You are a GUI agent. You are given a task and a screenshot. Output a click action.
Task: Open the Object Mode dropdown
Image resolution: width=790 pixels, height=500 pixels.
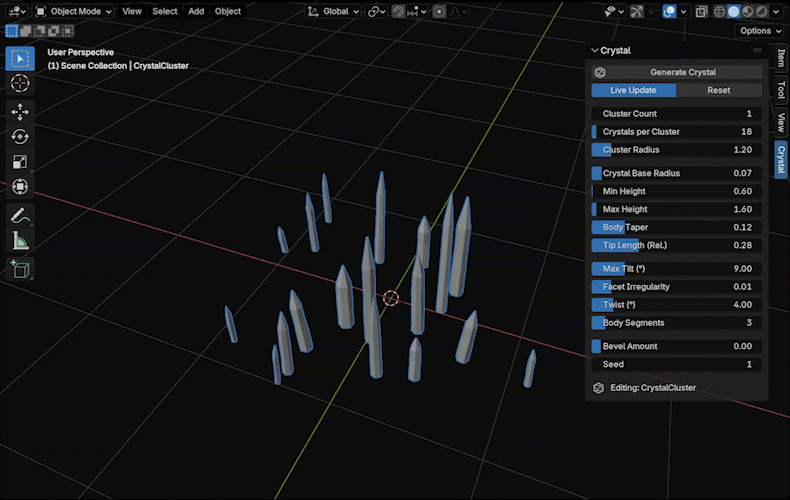click(x=74, y=11)
